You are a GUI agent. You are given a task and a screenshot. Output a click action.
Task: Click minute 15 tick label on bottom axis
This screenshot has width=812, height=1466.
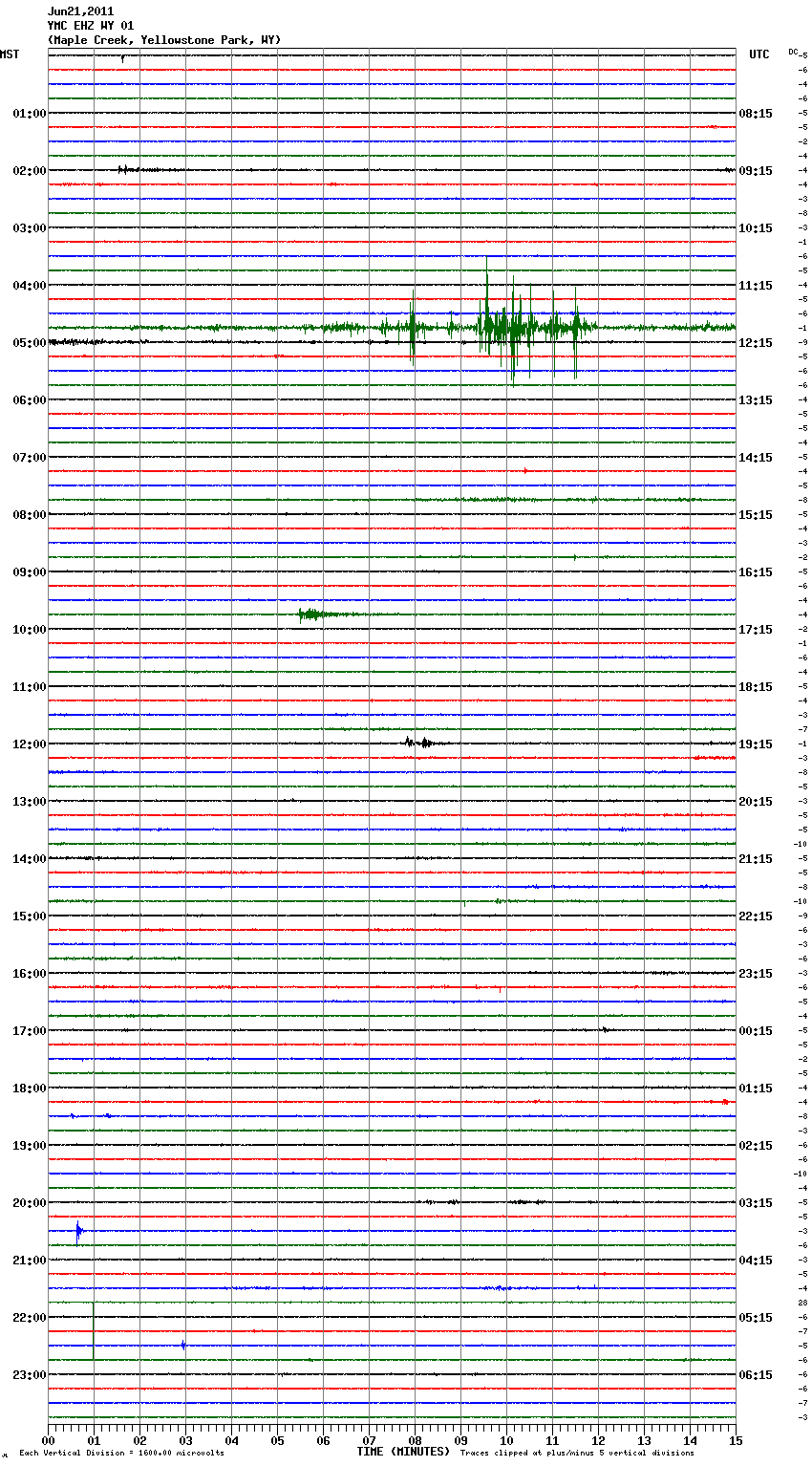[x=735, y=1440]
